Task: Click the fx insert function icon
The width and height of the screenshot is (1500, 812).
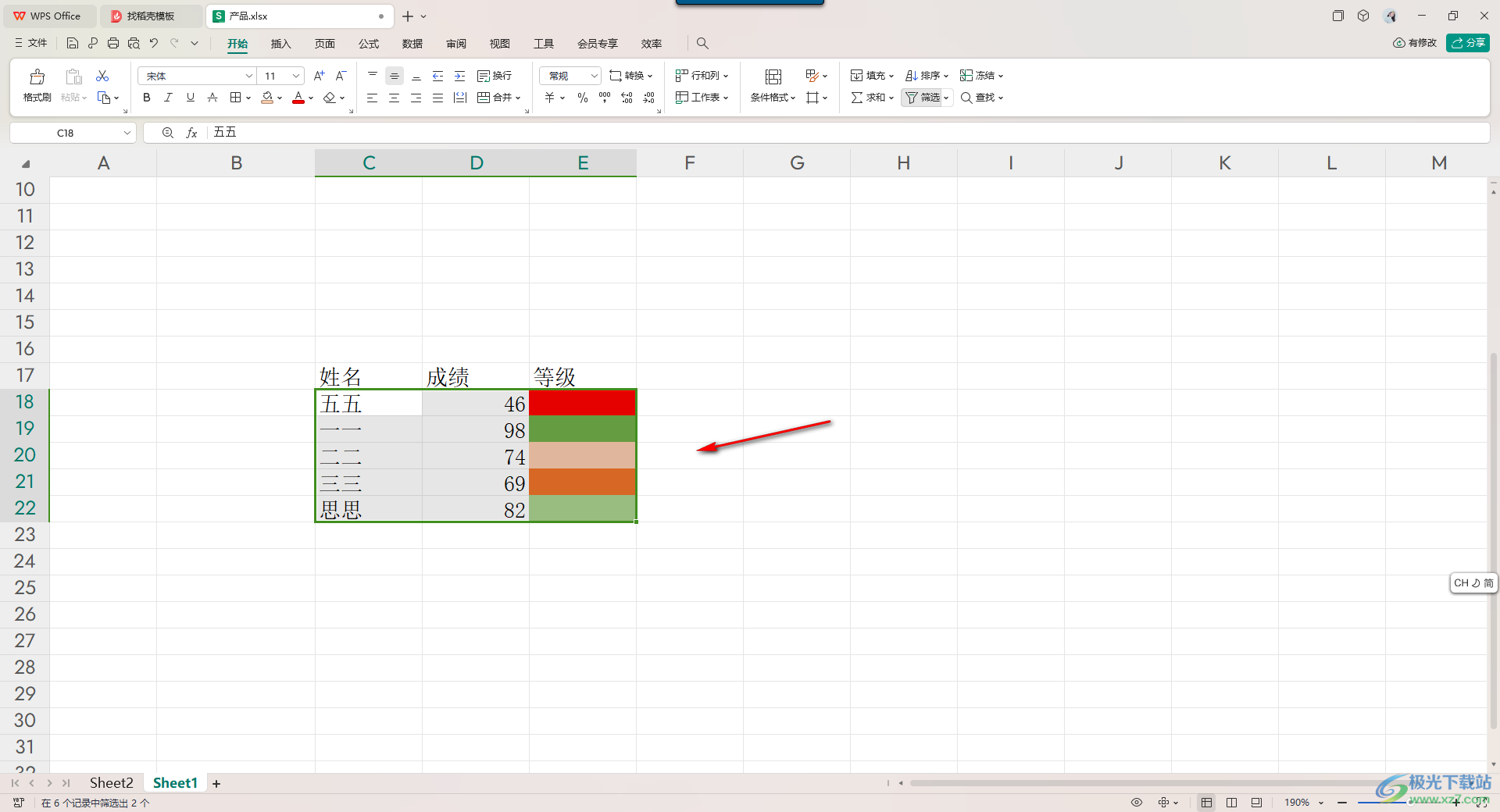Action: 191,133
